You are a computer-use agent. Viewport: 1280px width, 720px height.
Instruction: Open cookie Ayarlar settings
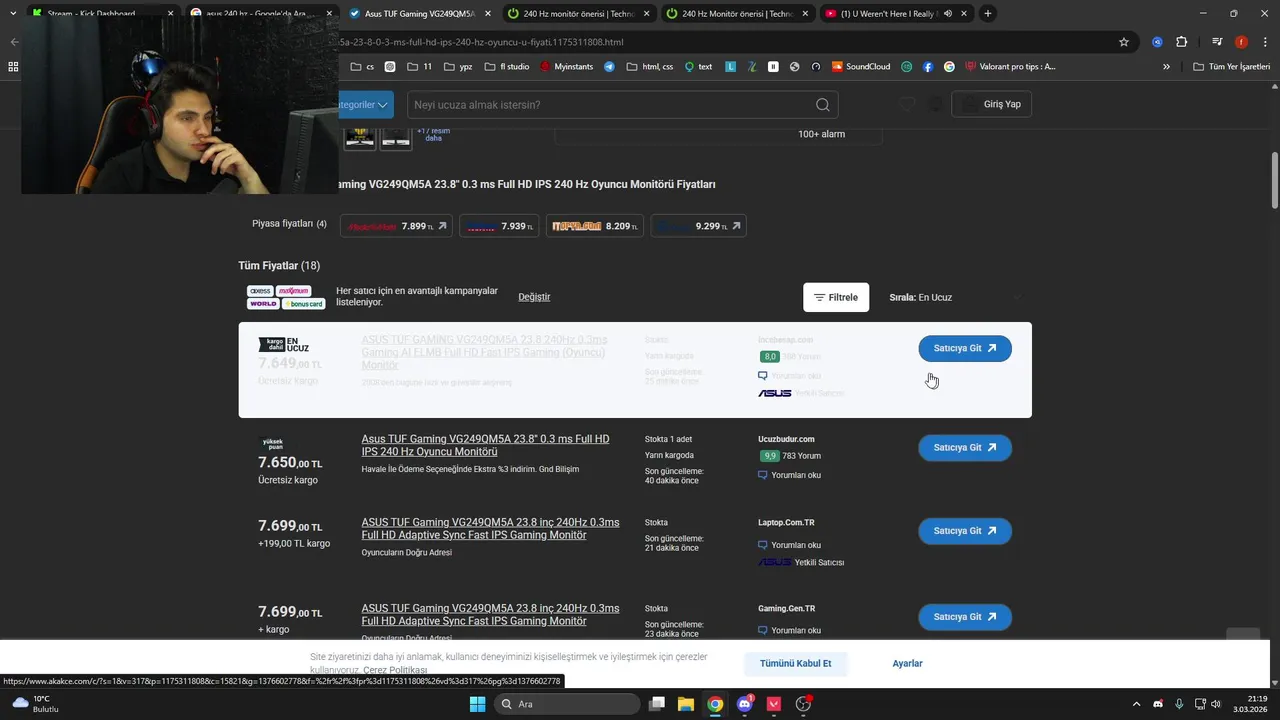pos(907,663)
